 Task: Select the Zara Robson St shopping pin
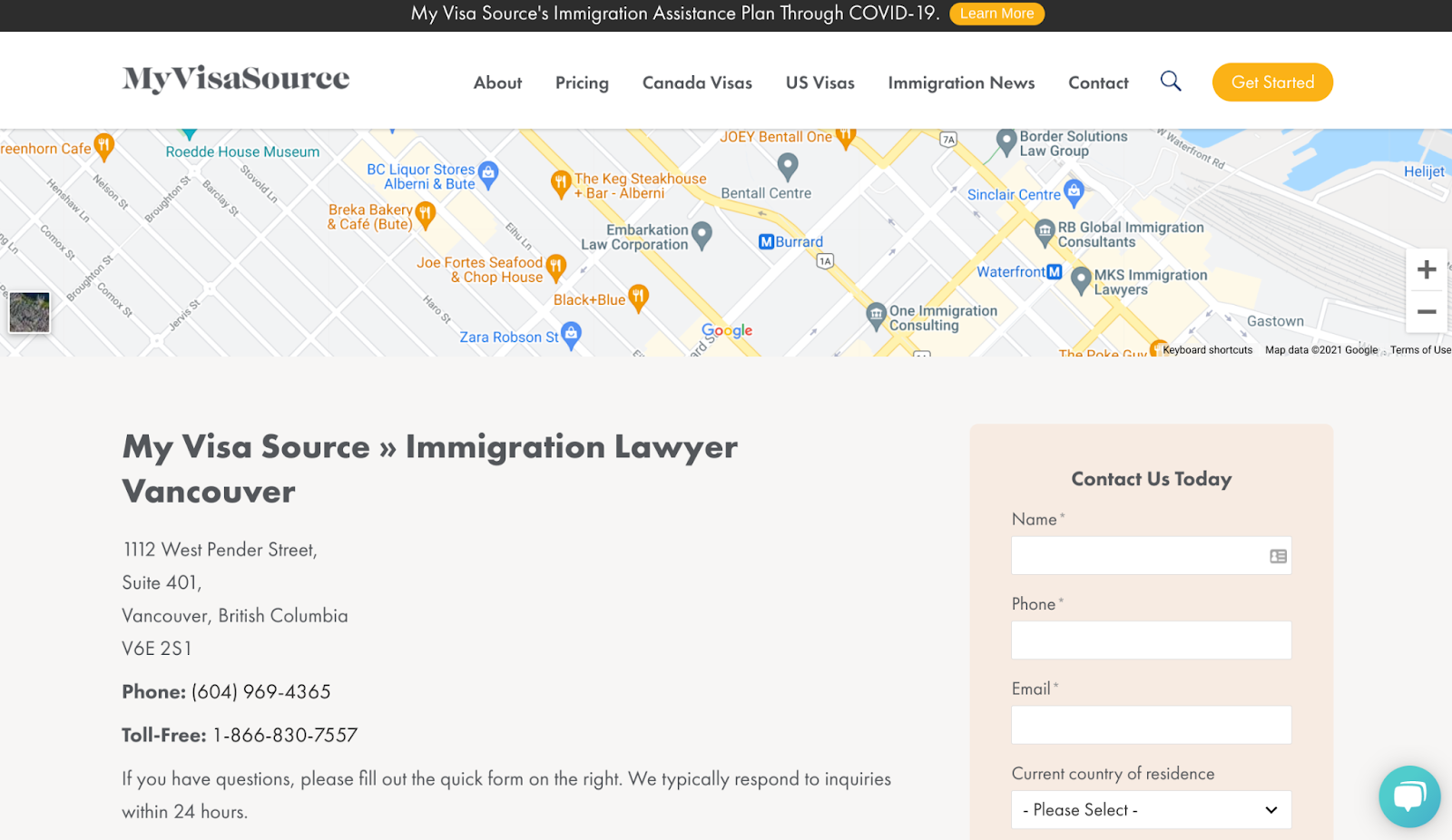[x=571, y=335]
